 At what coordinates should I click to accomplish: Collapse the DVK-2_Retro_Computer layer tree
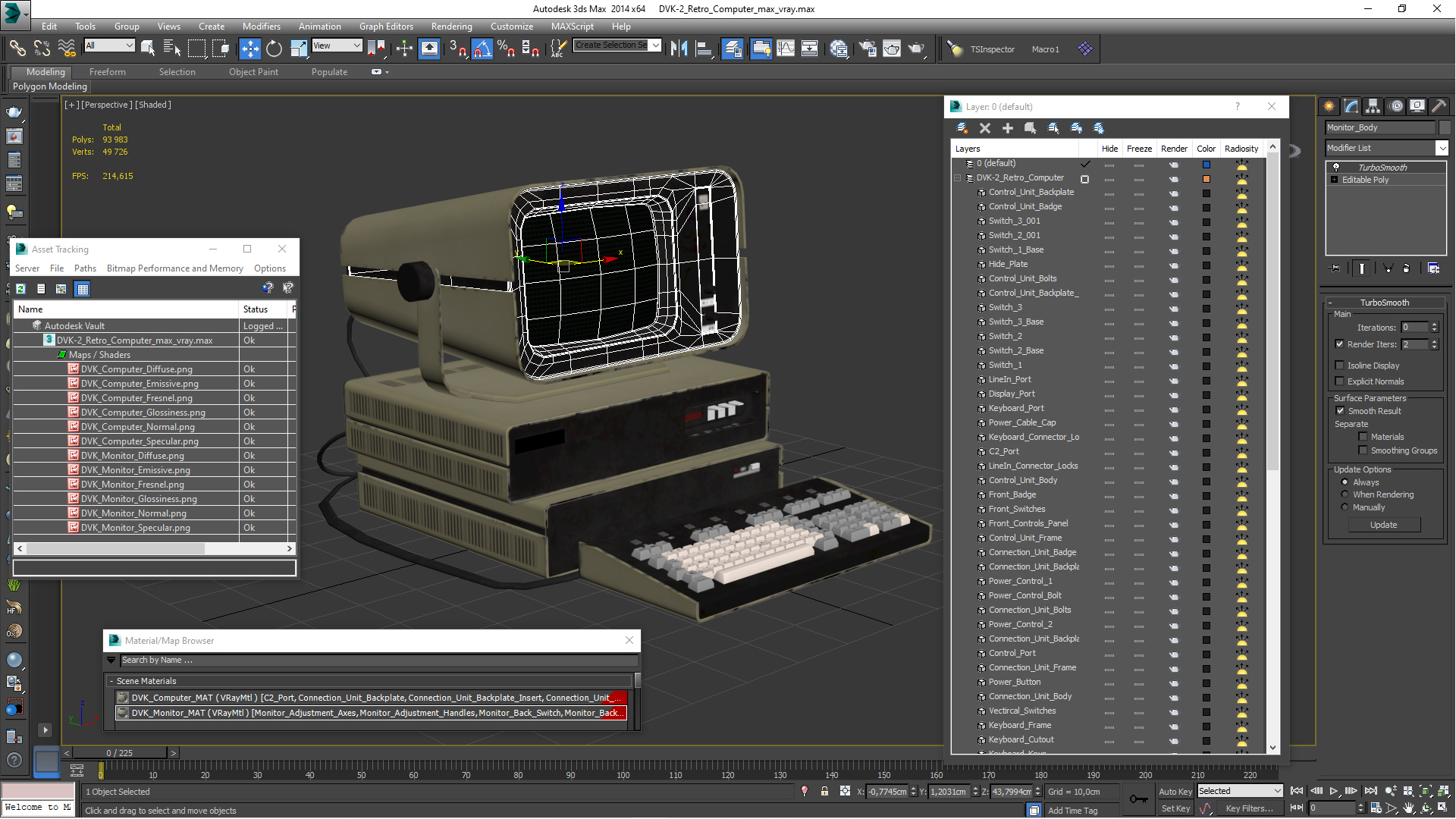958,178
